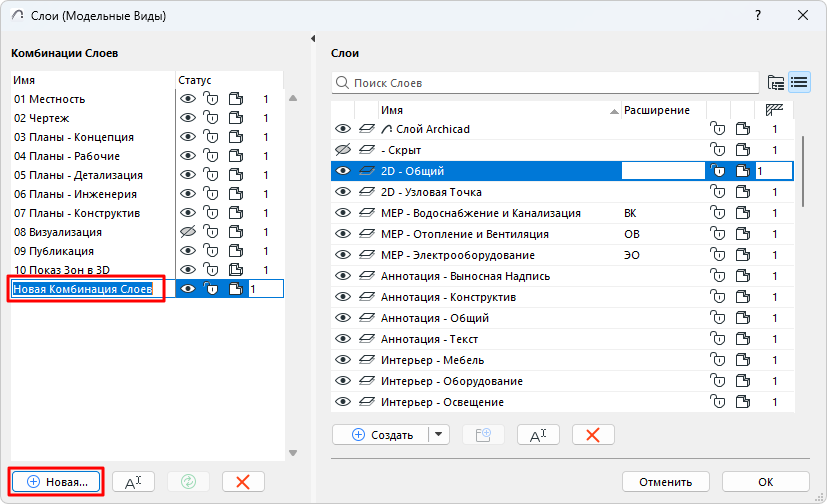Select the 09 Публикация layer combination
The height and width of the screenshot is (504, 827).
(54, 251)
